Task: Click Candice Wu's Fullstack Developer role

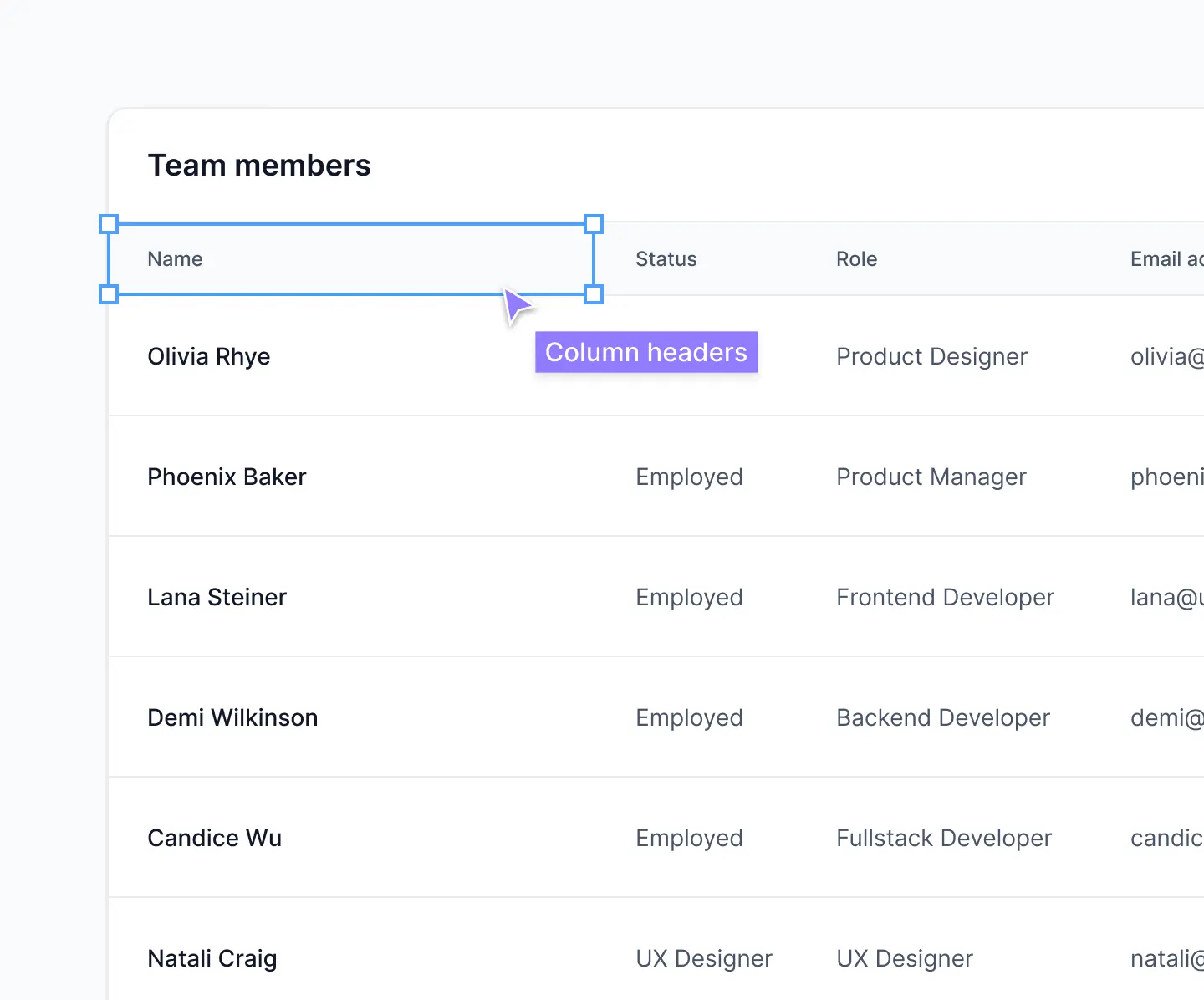Action: 943,838
